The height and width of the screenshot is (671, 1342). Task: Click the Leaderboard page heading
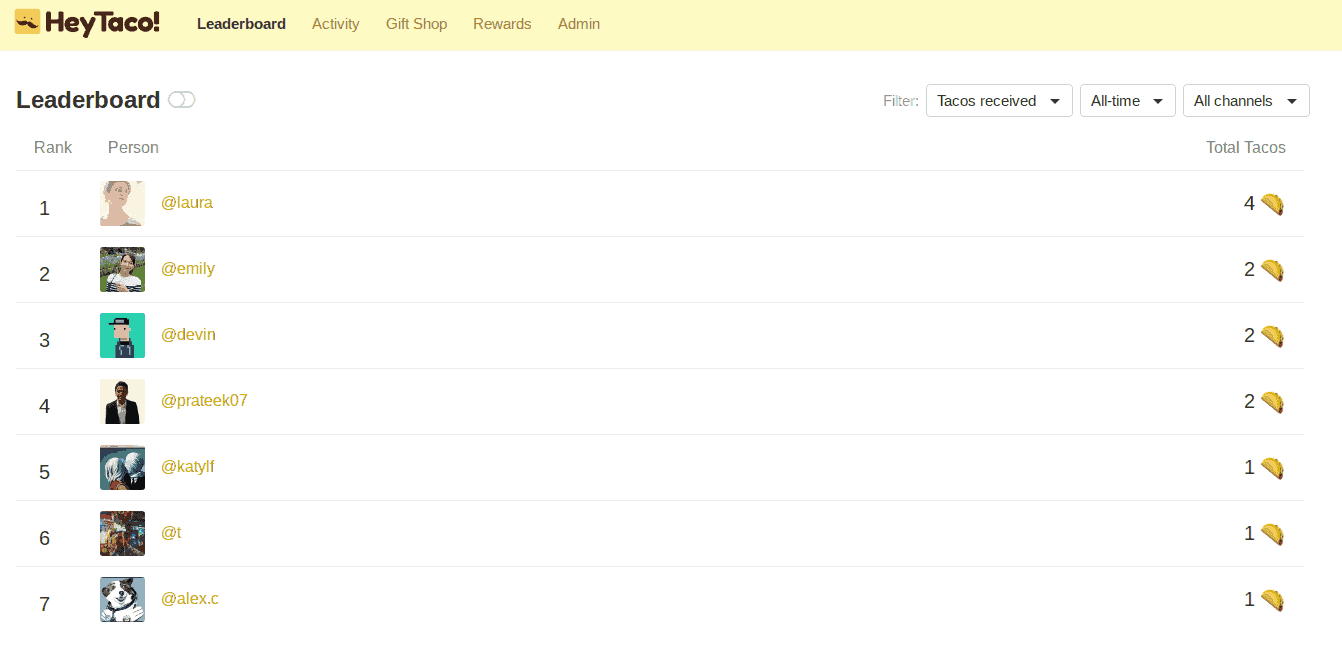(x=88, y=100)
